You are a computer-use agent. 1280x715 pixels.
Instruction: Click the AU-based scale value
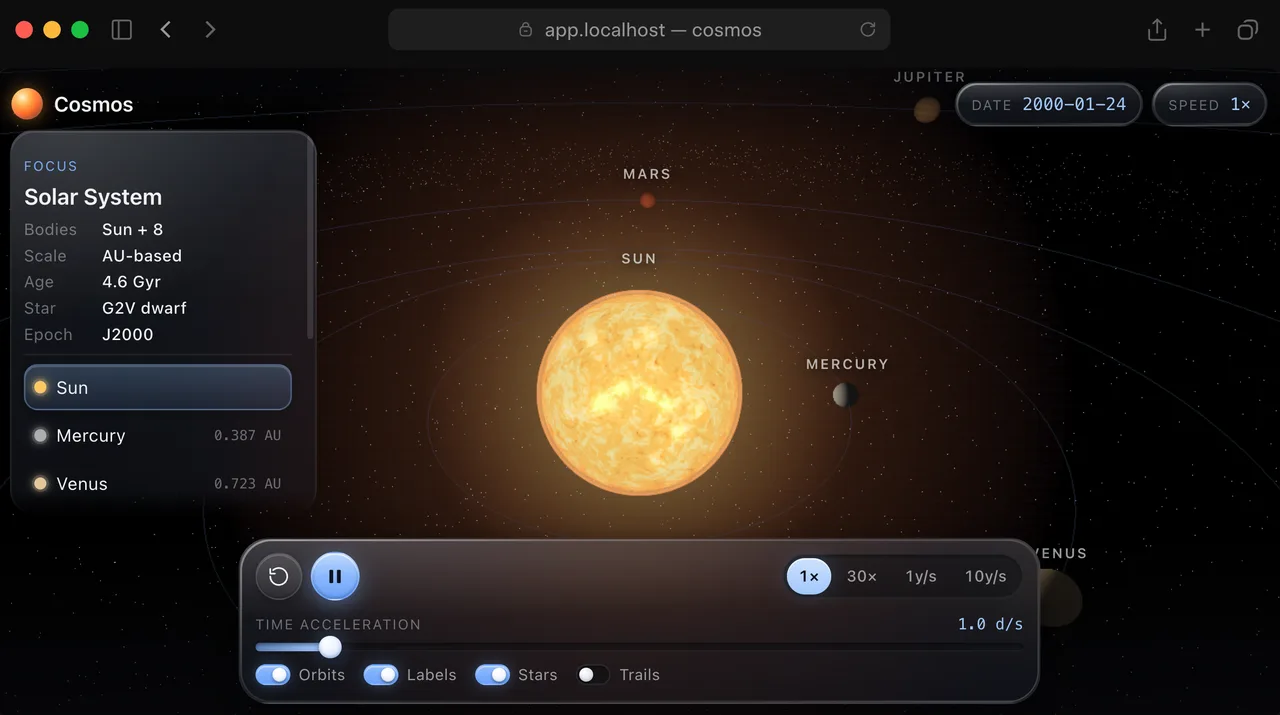142,256
